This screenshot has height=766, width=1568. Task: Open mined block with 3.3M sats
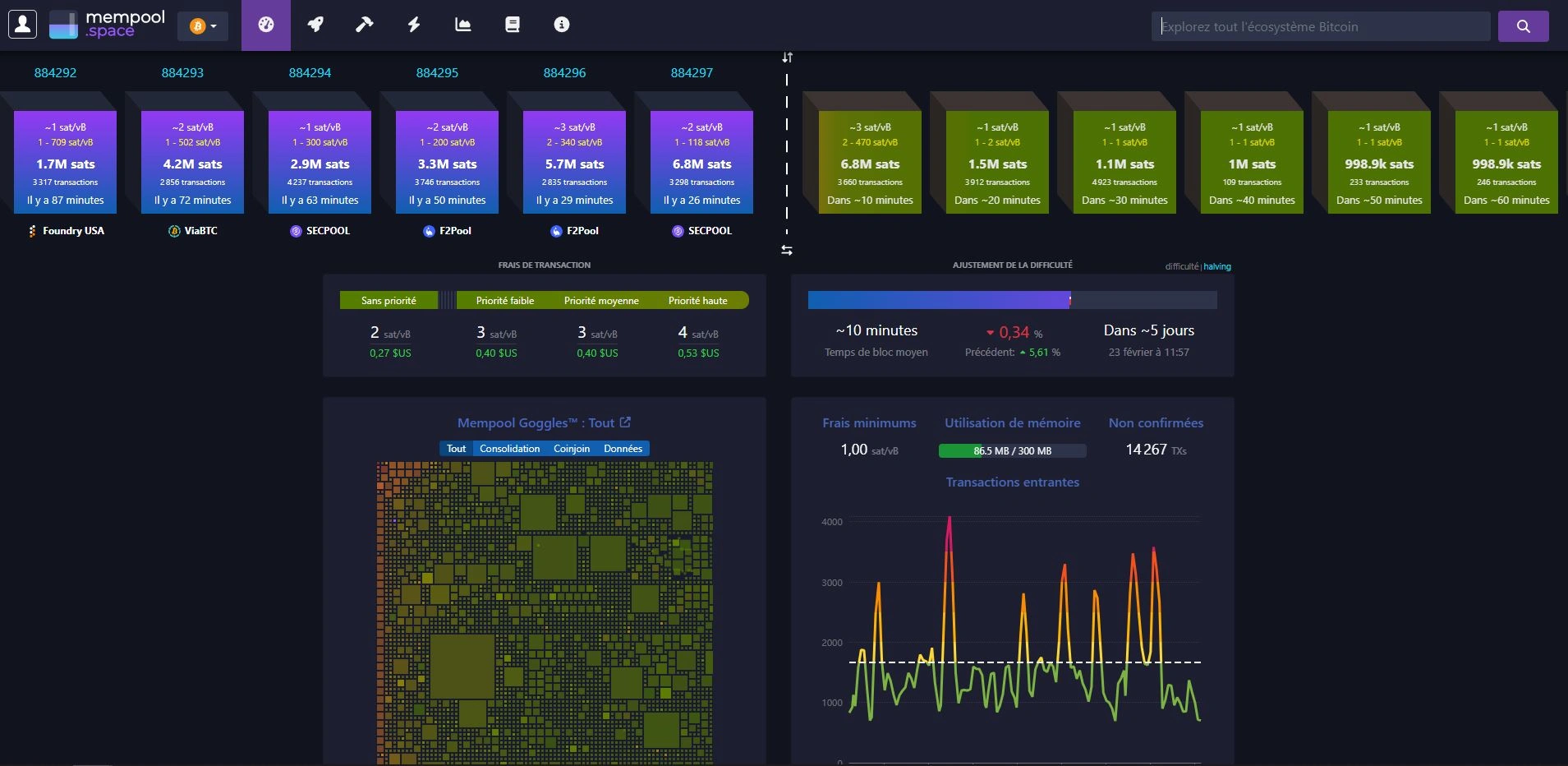(x=448, y=163)
